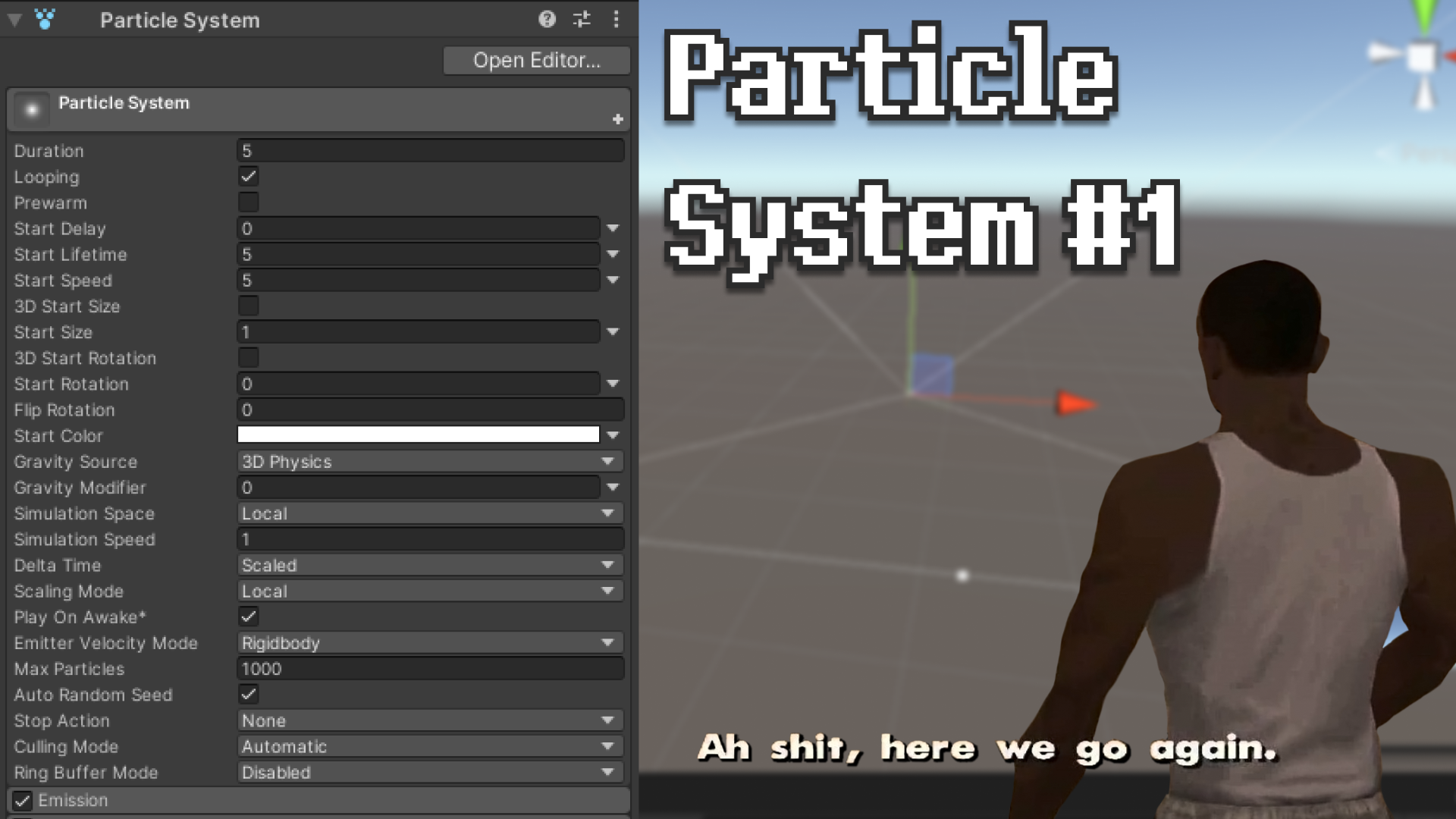This screenshot has height=819, width=1456.
Task: Open the Stop Action dropdown
Action: [431, 720]
